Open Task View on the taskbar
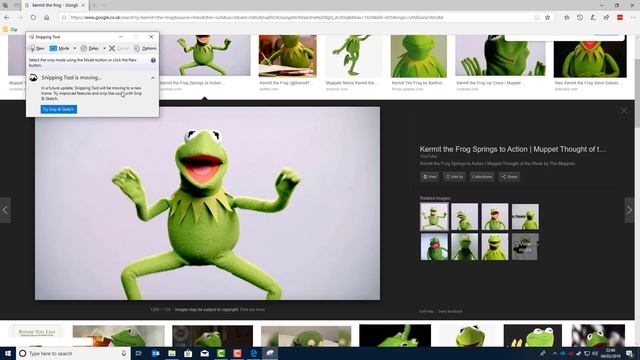The image size is (640, 360). 139,353
